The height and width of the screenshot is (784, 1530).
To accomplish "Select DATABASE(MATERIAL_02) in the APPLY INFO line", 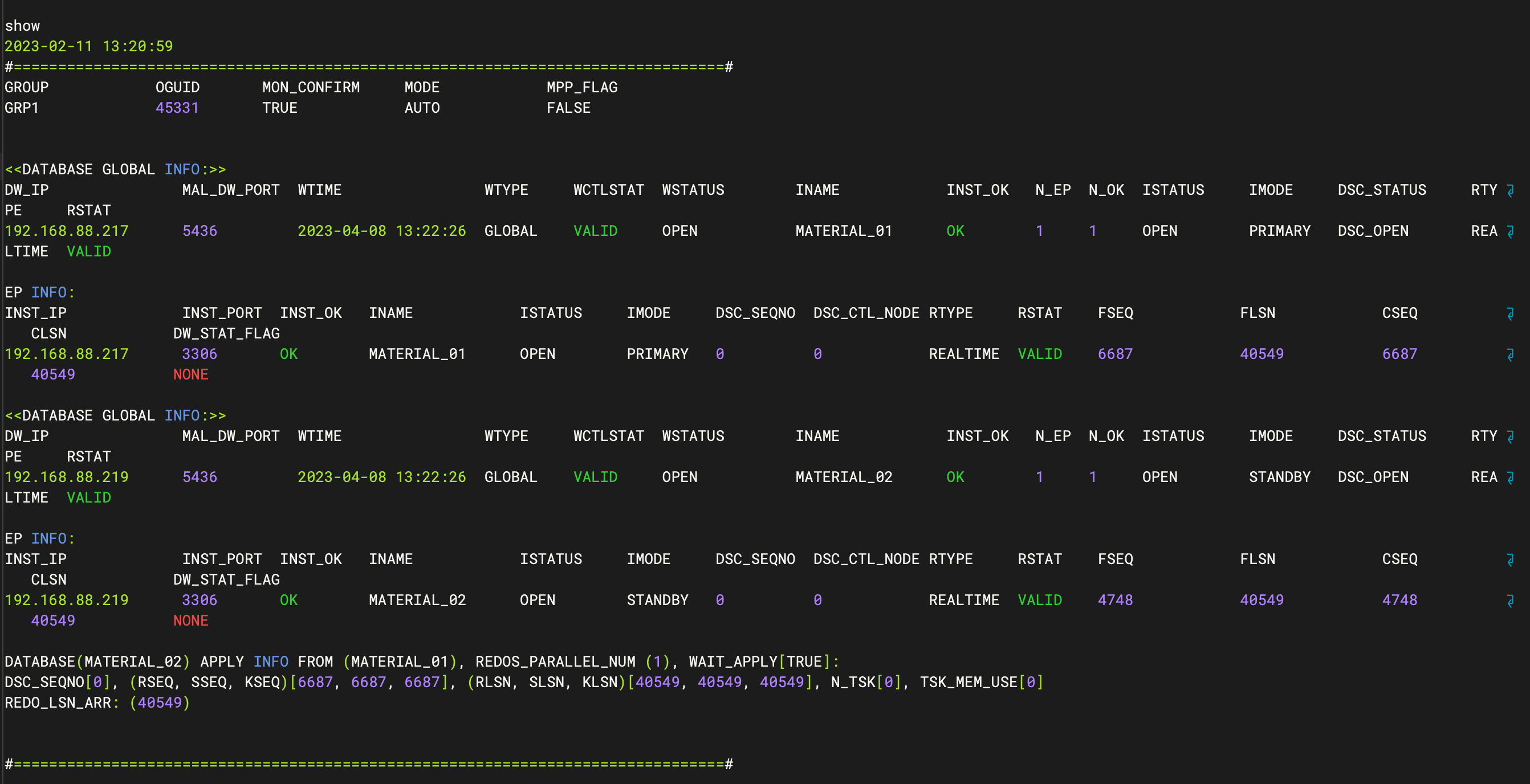I will (x=97, y=661).
